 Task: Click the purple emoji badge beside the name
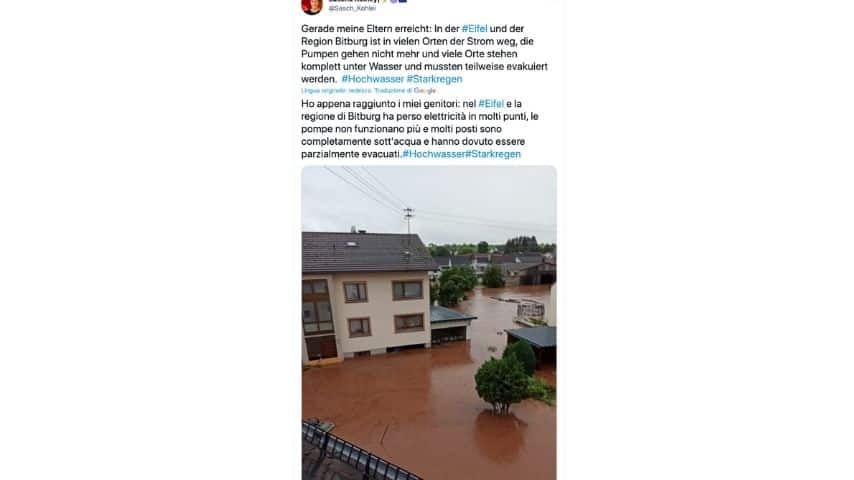pos(394,1)
